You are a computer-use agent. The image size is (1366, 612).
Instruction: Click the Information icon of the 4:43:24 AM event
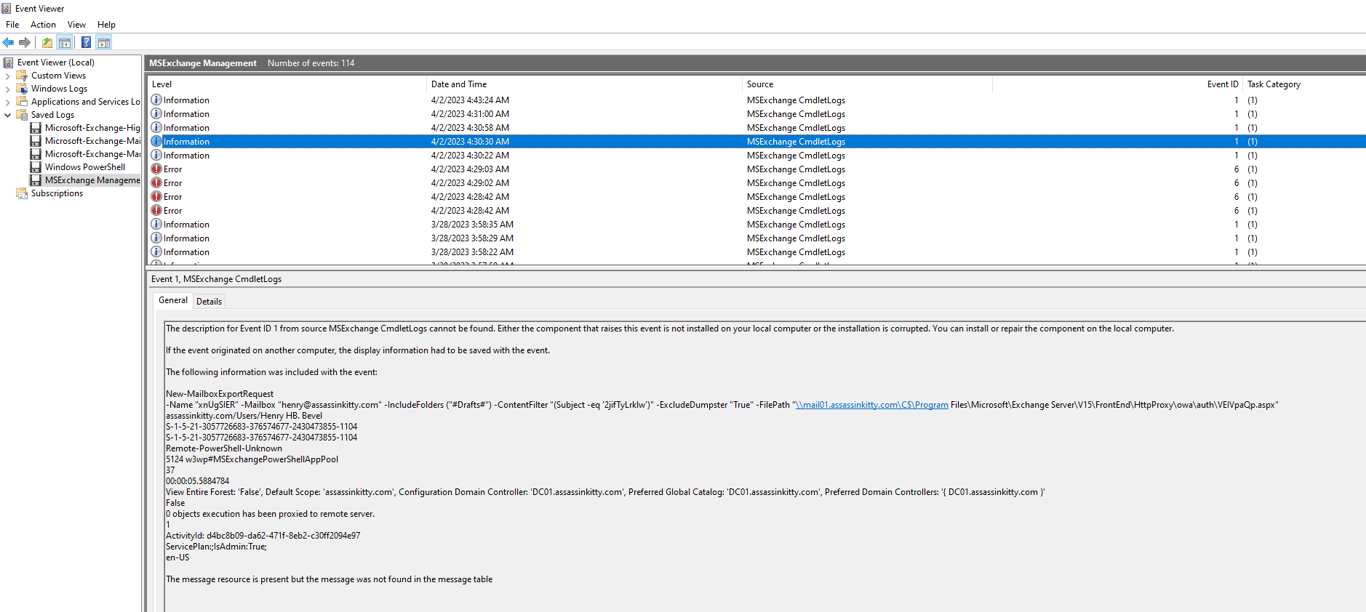click(x=156, y=100)
